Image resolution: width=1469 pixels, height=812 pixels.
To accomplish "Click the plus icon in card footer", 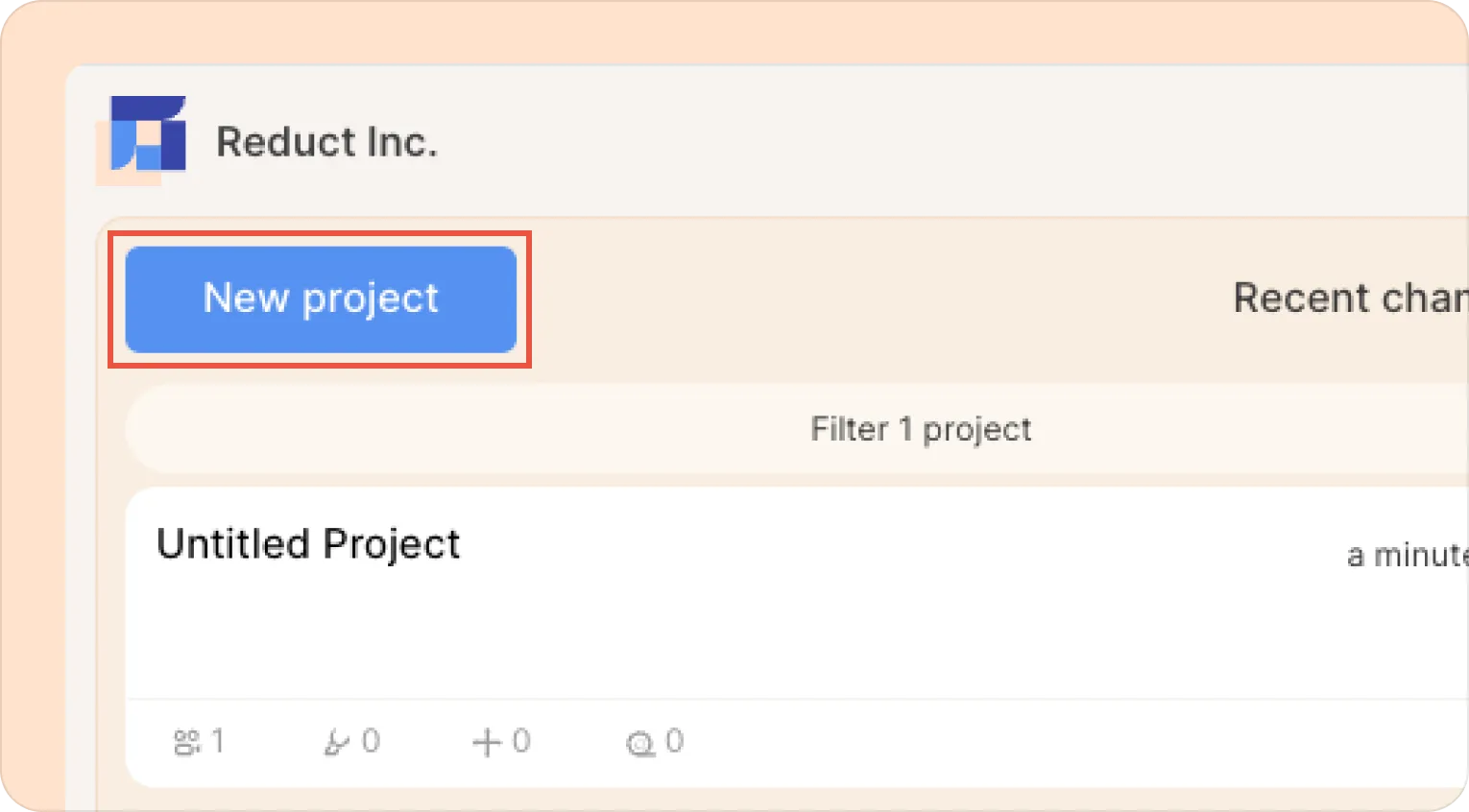I will [x=487, y=742].
